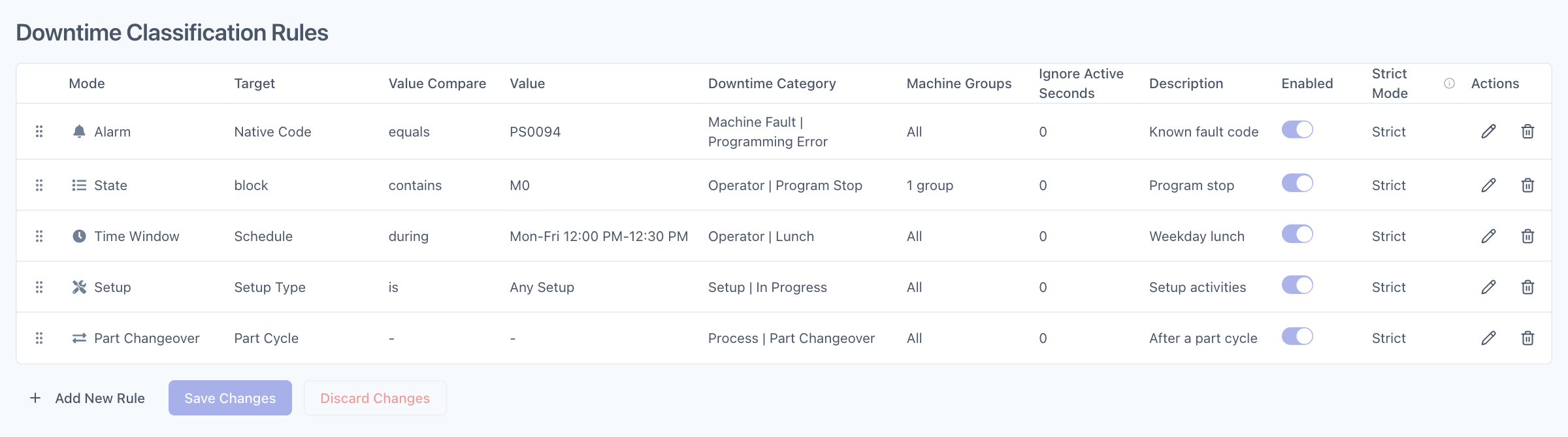Image resolution: width=1568 pixels, height=437 pixels.
Task: Click the Schedule target cell
Action: (x=263, y=236)
